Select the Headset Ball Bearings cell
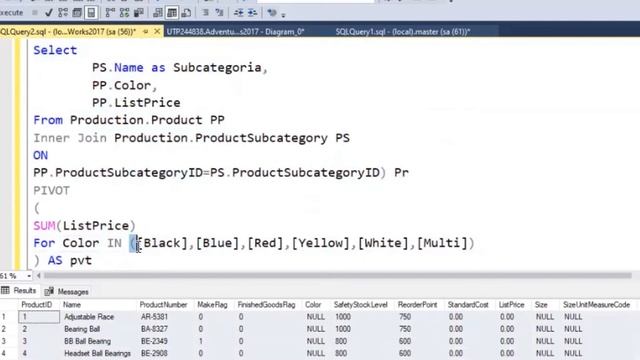 (97, 353)
